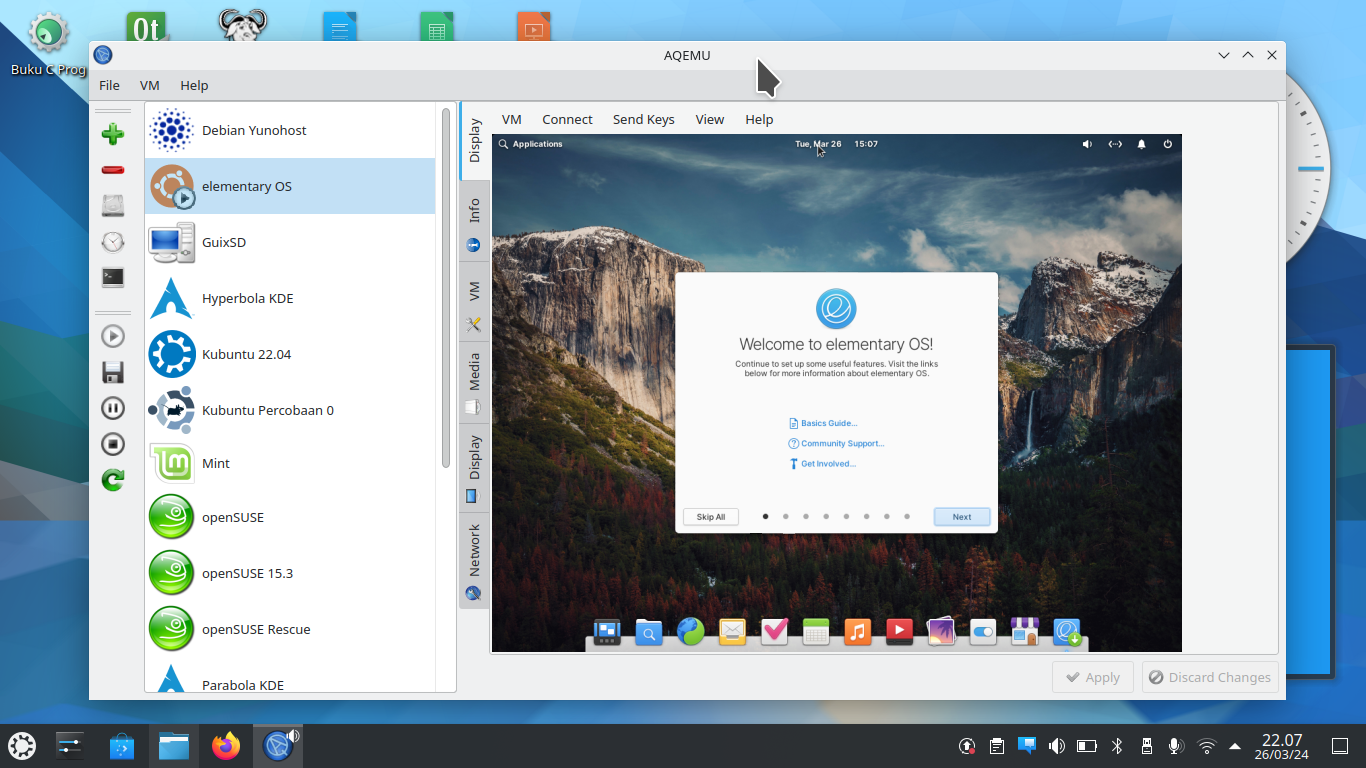Switch to the VM vertical tab

[x=474, y=303]
